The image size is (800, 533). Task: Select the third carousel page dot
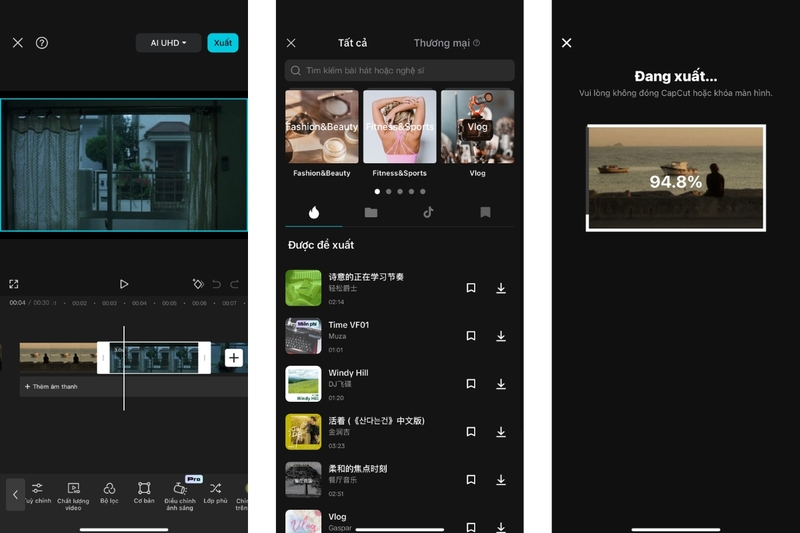[x=400, y=192]
